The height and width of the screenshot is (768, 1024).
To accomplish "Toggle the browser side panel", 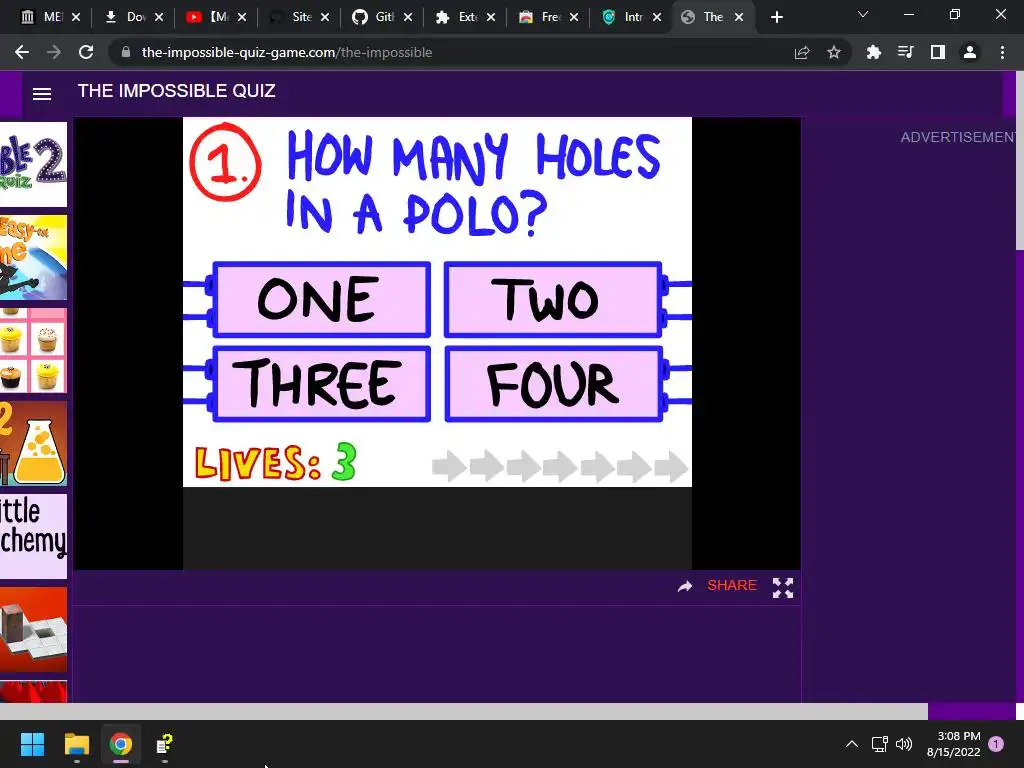I will [938, 52].
